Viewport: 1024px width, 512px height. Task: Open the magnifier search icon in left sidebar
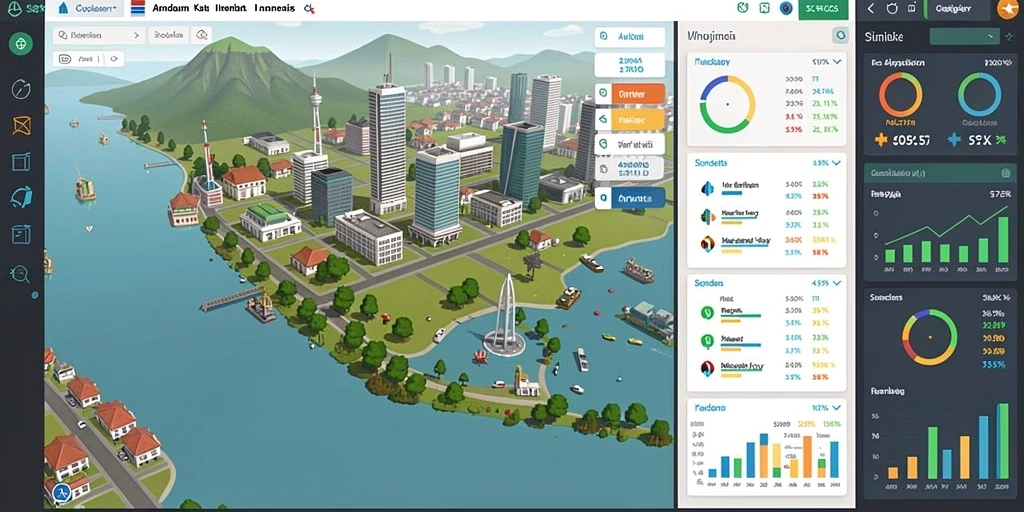tap(20, 273)
